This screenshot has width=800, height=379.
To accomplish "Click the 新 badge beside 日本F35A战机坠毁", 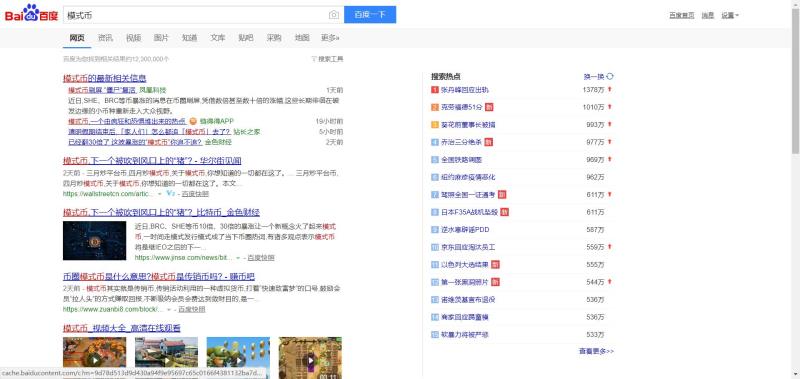I will click(505, 212).
